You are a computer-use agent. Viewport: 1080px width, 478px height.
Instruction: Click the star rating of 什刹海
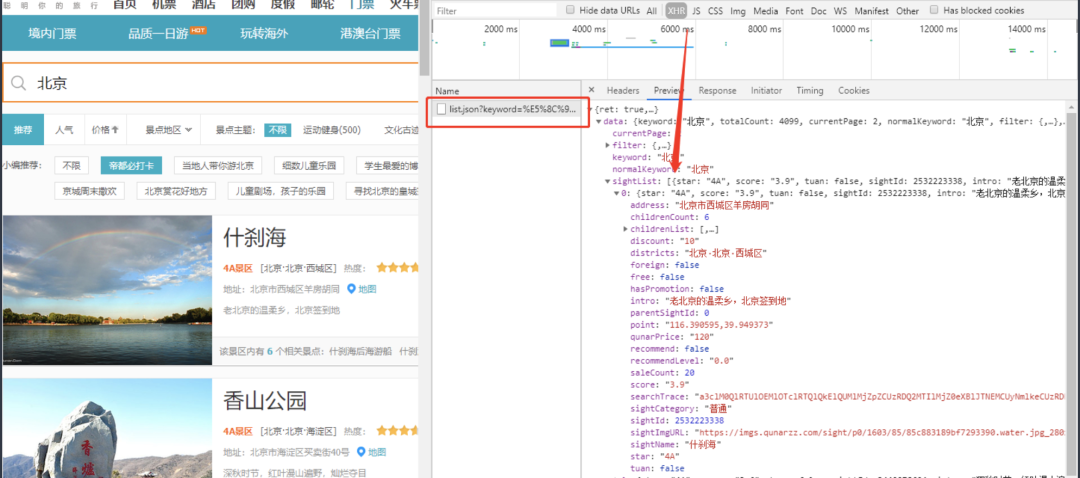point(397,267)
